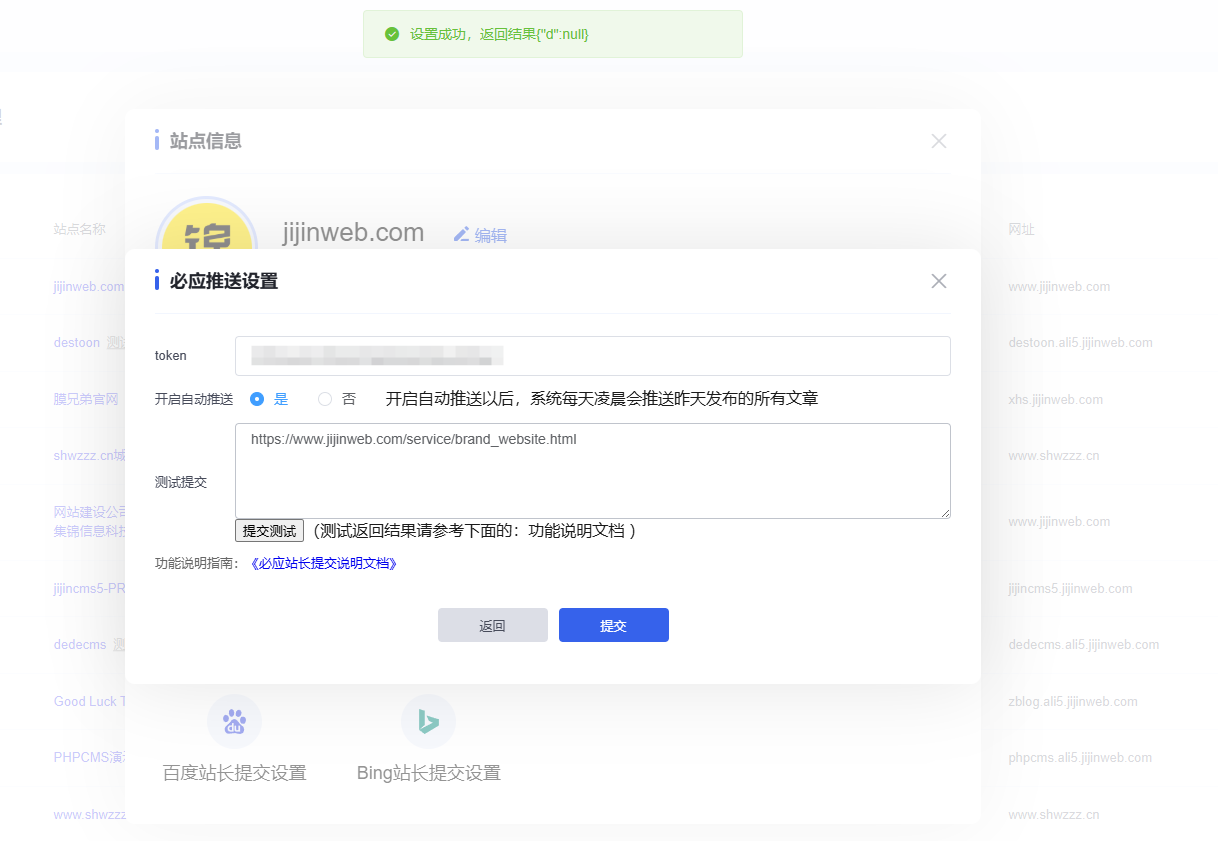Viewport: 1218px width, 841px height.
Task: Click the 网址 column header
Action: [x=1021, y=229]
